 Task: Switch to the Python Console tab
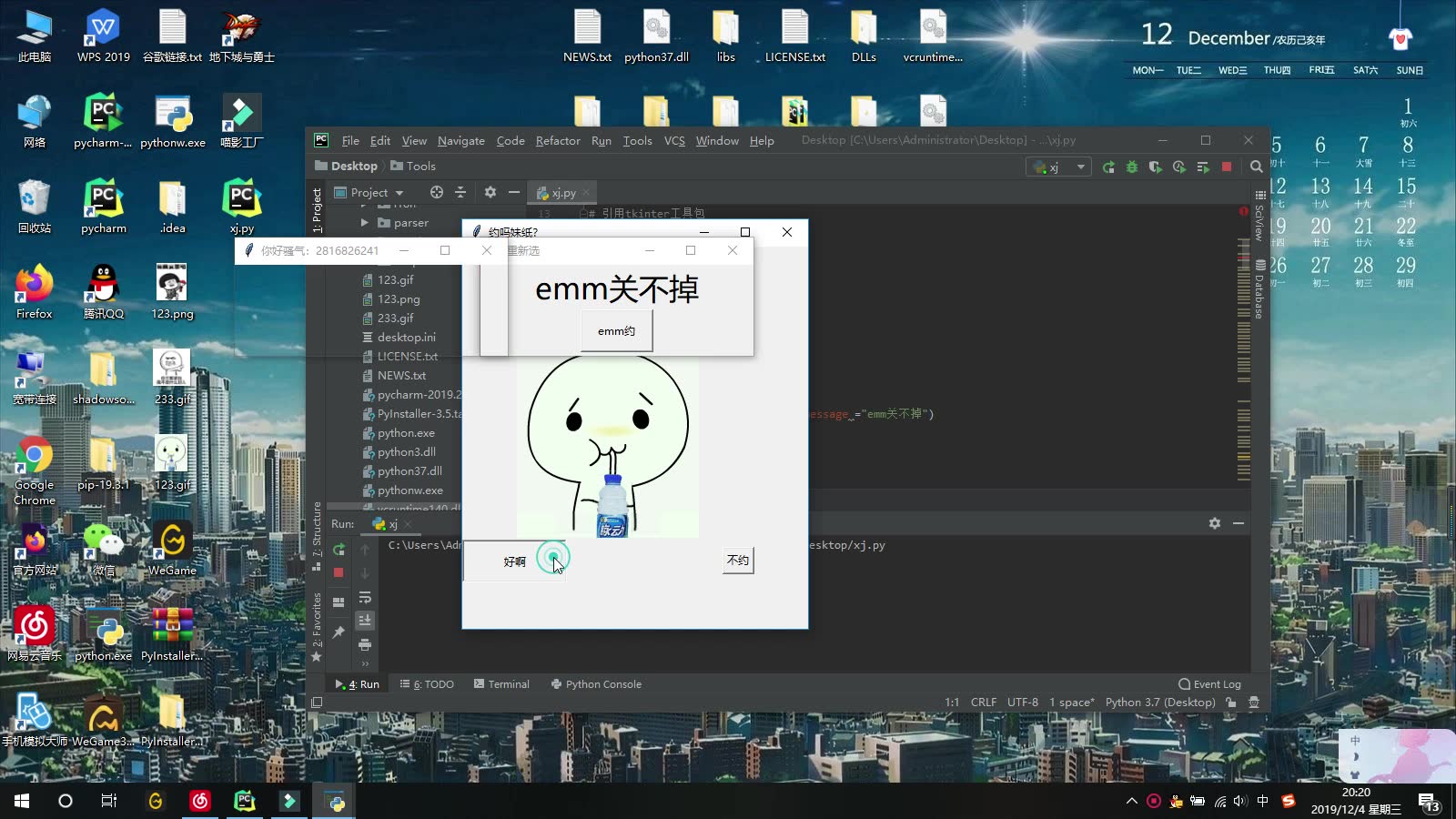(596, 684)
